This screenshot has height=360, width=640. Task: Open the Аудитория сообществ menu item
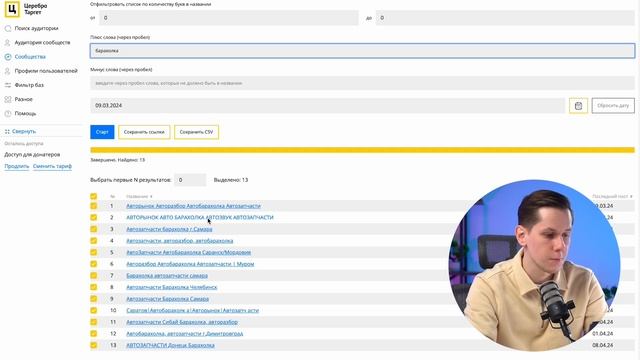click(42, 42)
